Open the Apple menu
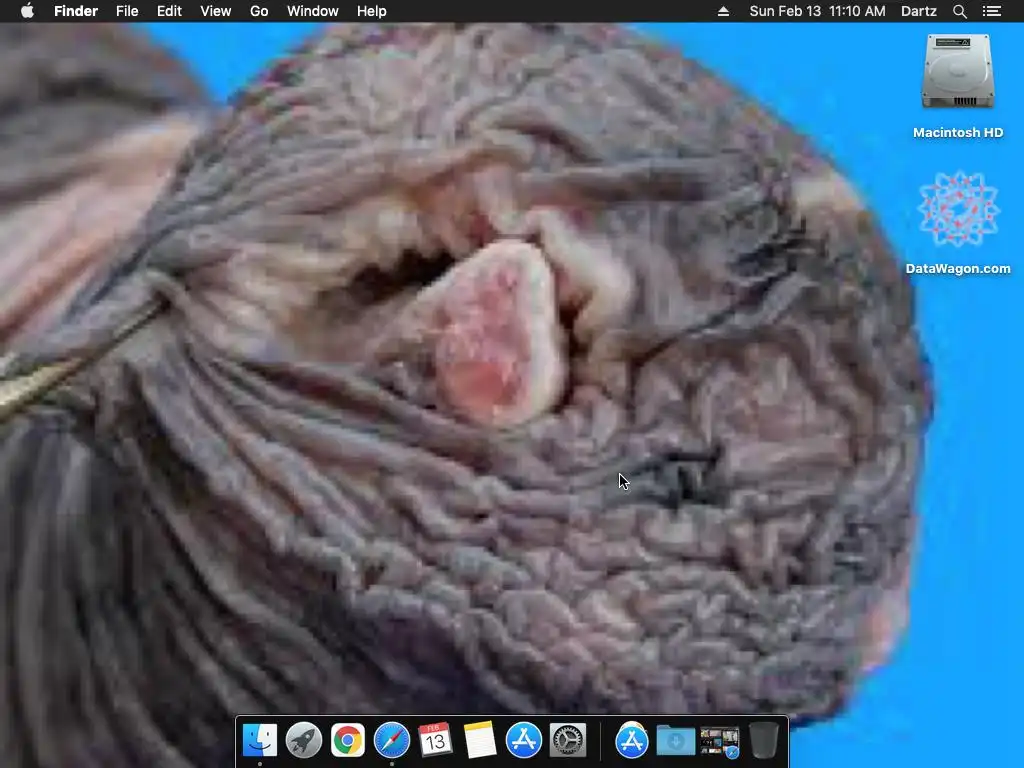The image size is (1024, 768). tap(27, 11)
